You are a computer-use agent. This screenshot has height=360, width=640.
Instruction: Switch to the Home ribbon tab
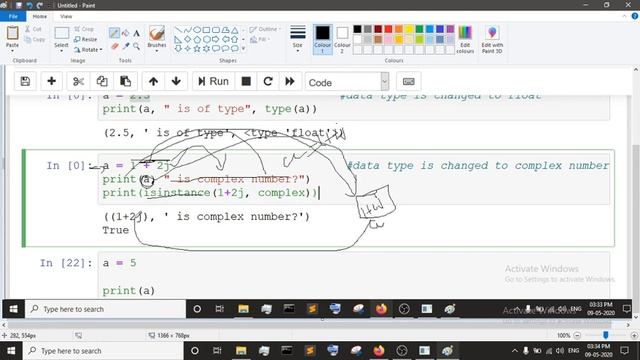40,16
